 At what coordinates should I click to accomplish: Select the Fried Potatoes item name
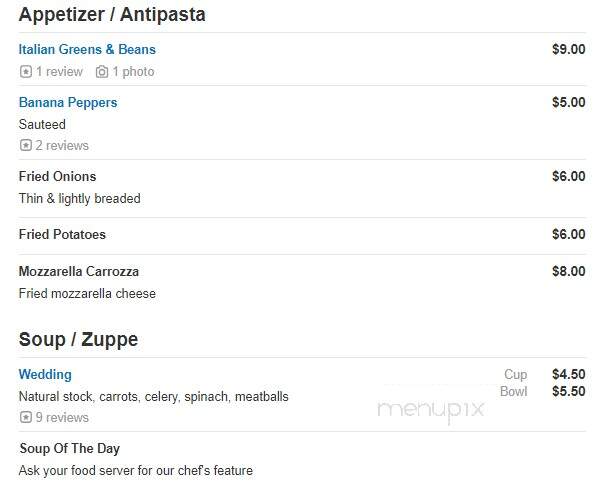tap(62, 234)
